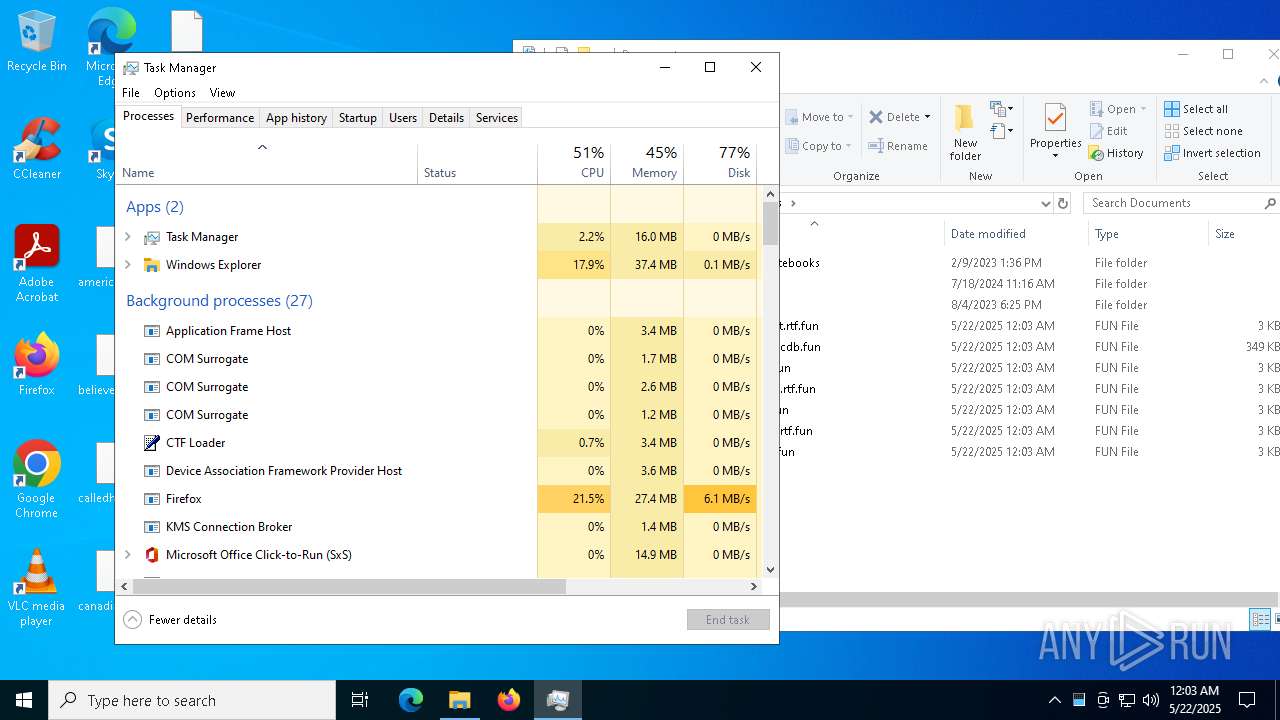Switch to the Performance tab
The image size is (1280, 720).
(220, 118)
